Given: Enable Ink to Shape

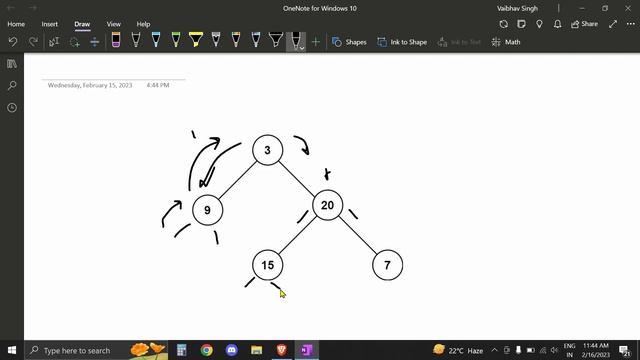Looking at the screenshot, I should coord(402,42).
